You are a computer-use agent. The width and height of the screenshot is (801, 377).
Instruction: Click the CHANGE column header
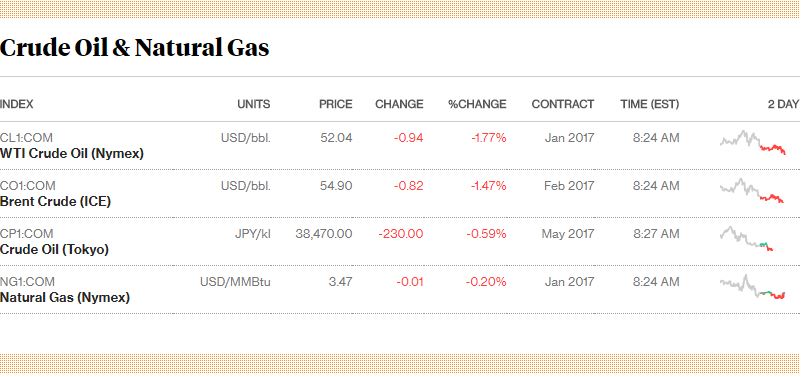(x=399, y=104)
